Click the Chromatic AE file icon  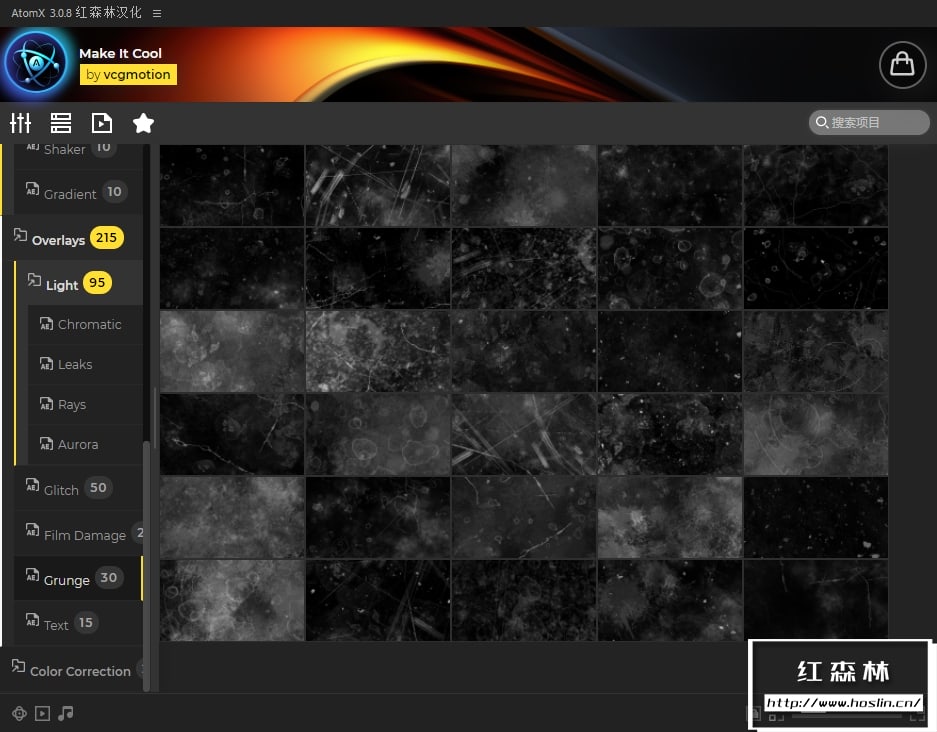(x=46, y=324)
